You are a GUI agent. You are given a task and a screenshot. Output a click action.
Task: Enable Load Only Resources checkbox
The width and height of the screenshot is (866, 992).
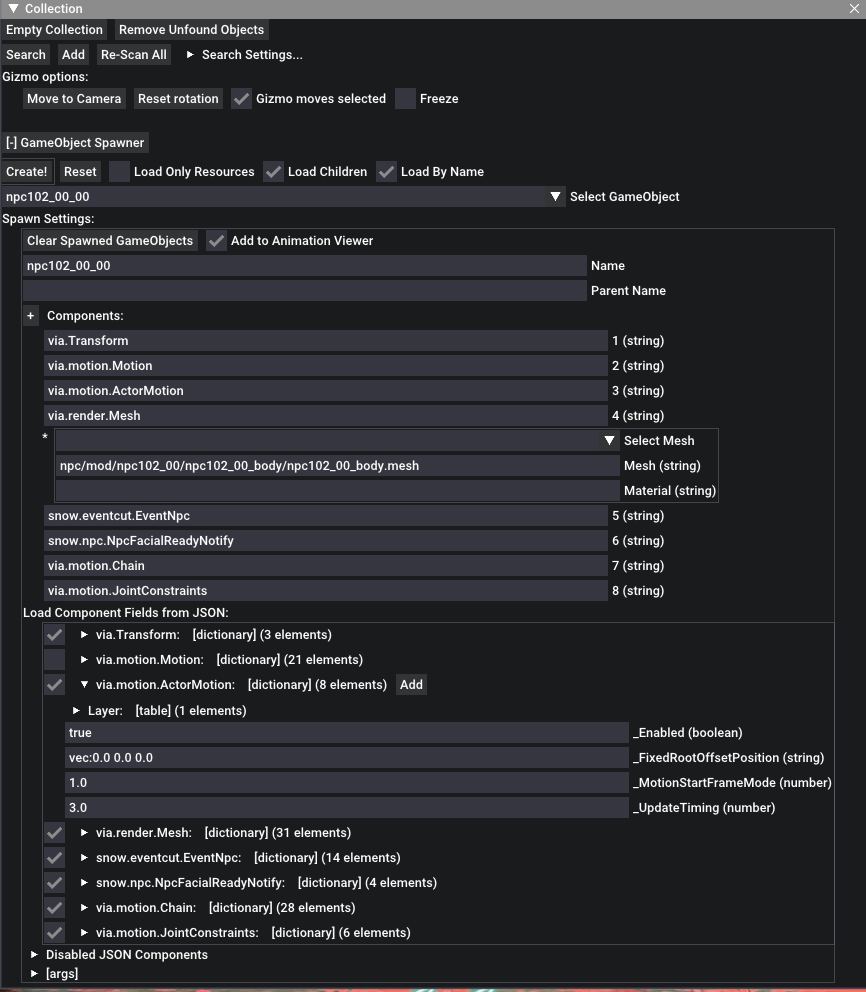coord(119,172)
